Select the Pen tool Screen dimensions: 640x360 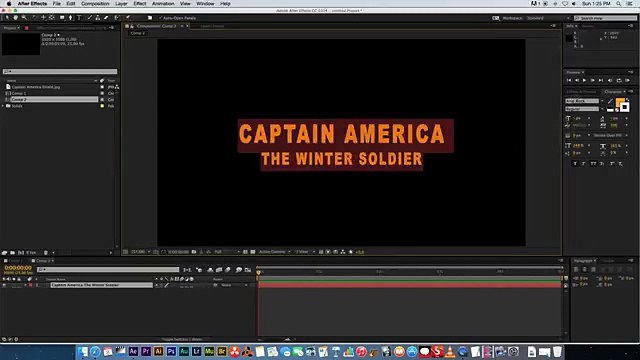point(71,18)
